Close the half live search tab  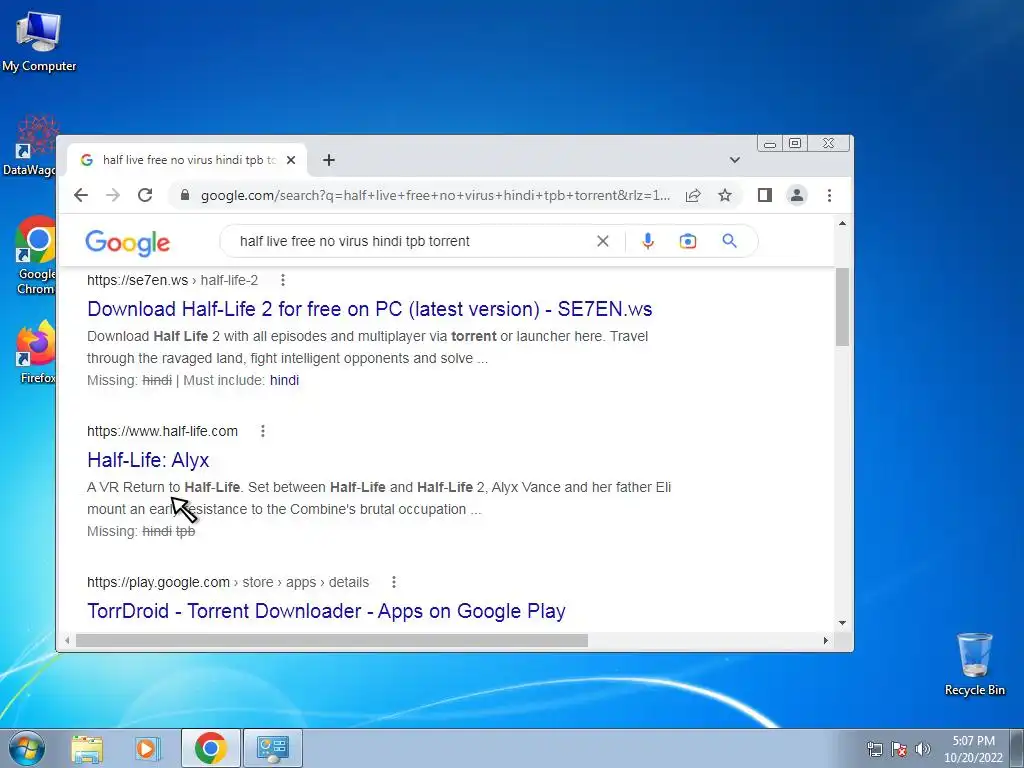(x=291, y=160)
